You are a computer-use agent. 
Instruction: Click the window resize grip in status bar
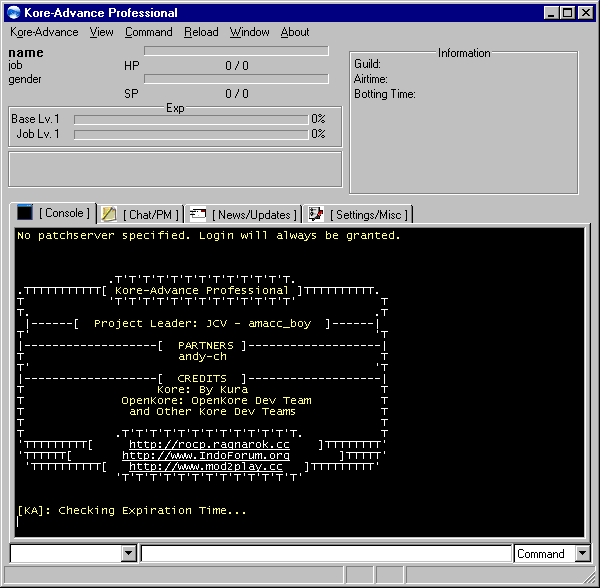coord(590,576)
